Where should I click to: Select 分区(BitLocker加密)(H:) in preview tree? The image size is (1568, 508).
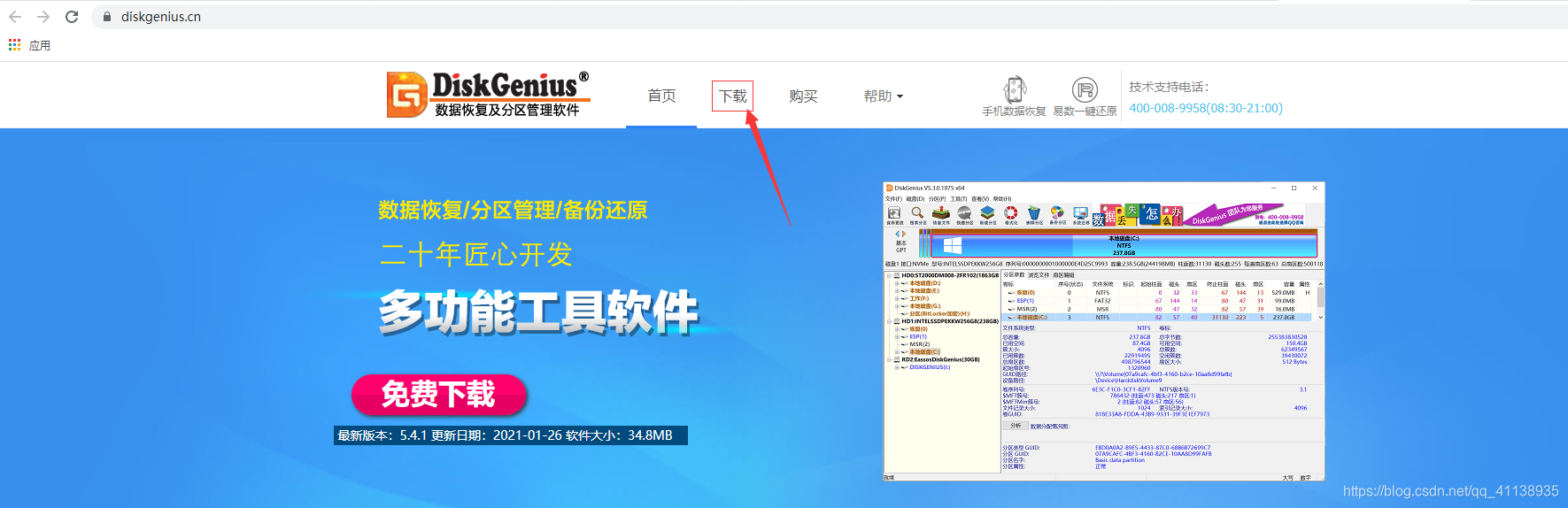pos(939,313)
